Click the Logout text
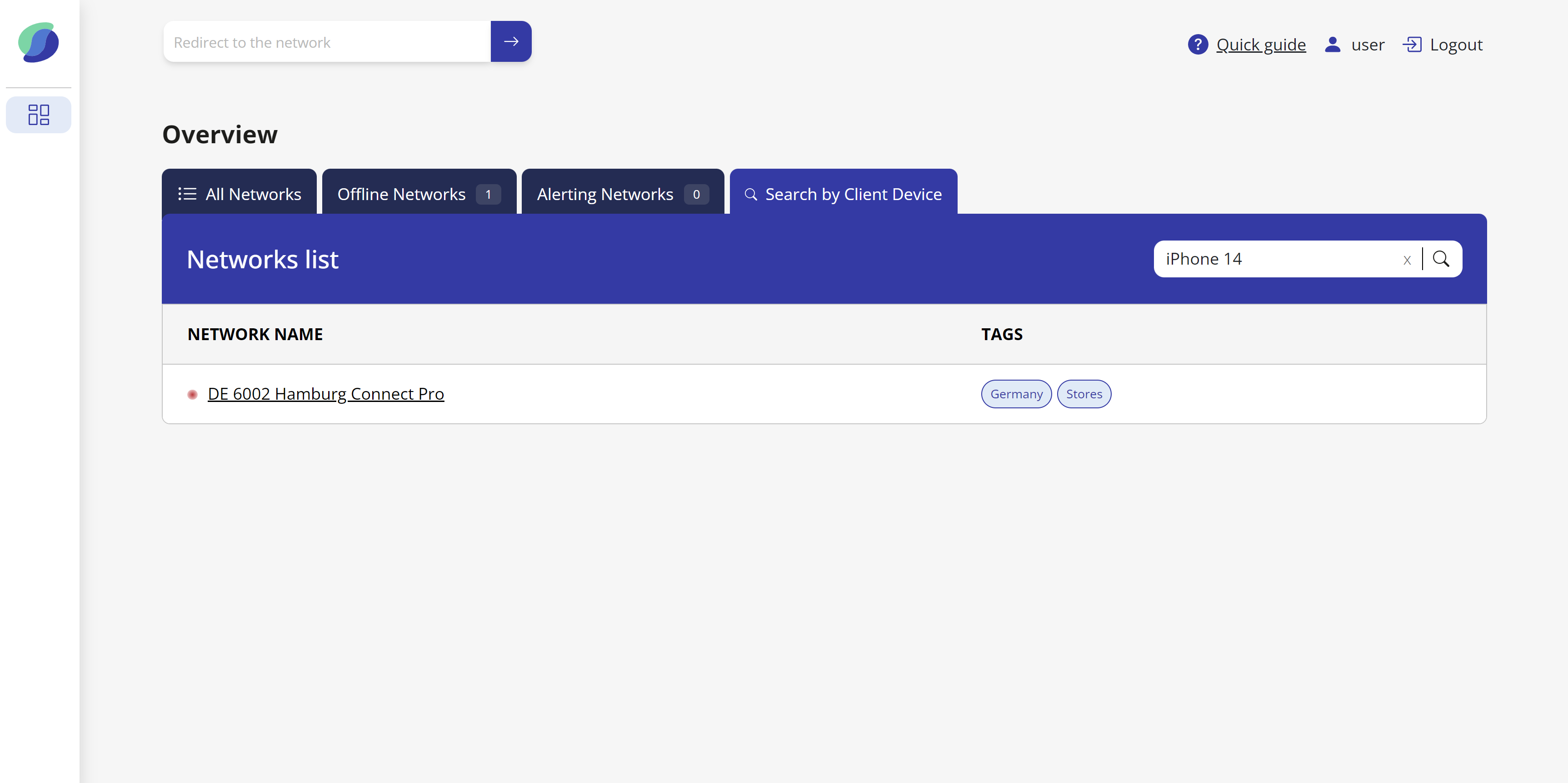The image size is (1568, 783). [1456, 45]
